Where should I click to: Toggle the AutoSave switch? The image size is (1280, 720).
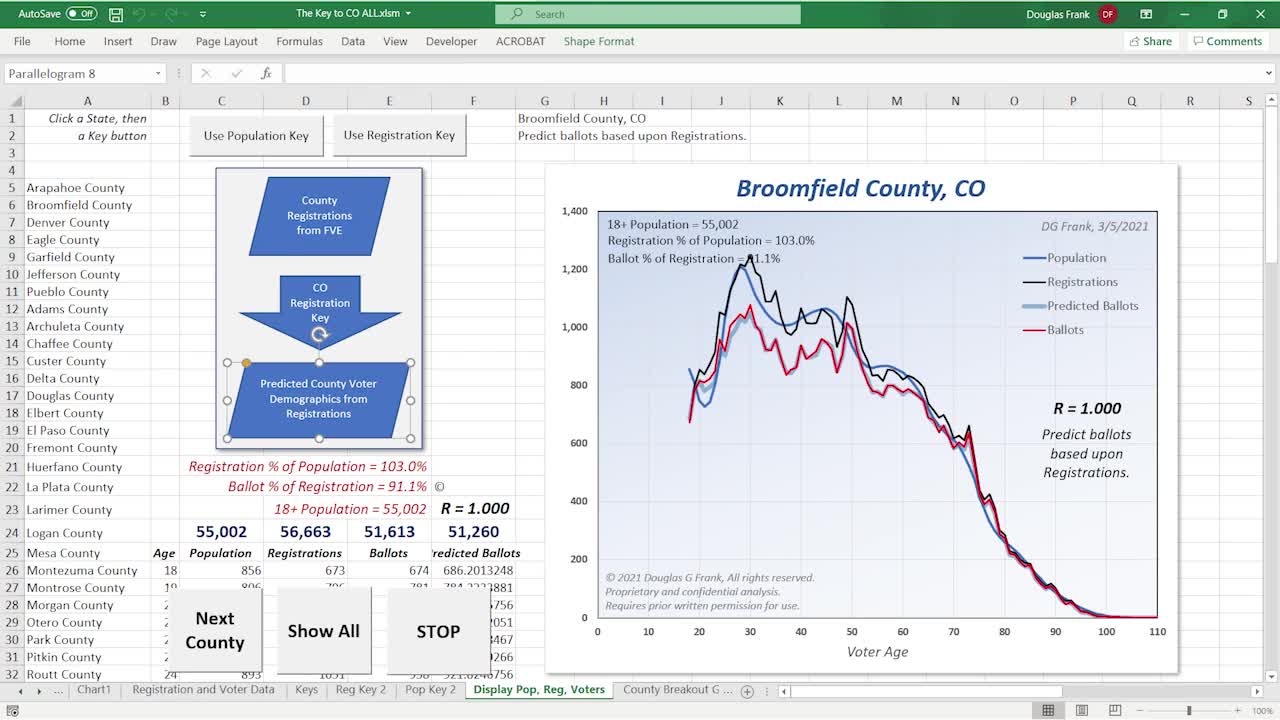pos(81,14)
